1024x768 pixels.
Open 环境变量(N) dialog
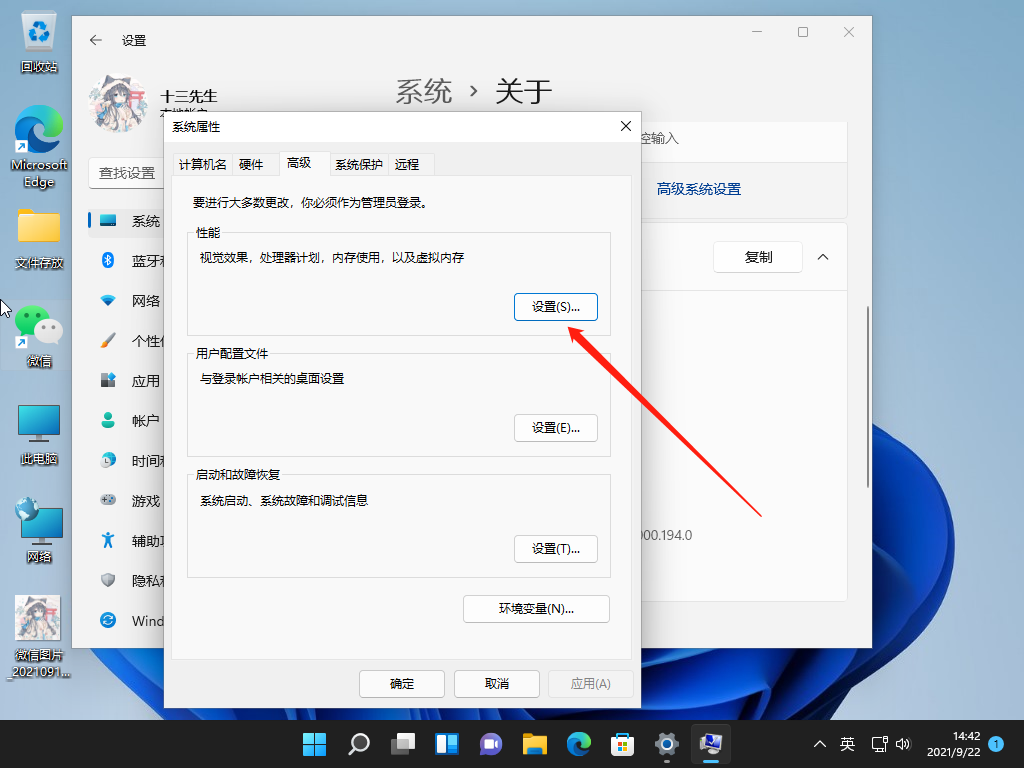536,609
